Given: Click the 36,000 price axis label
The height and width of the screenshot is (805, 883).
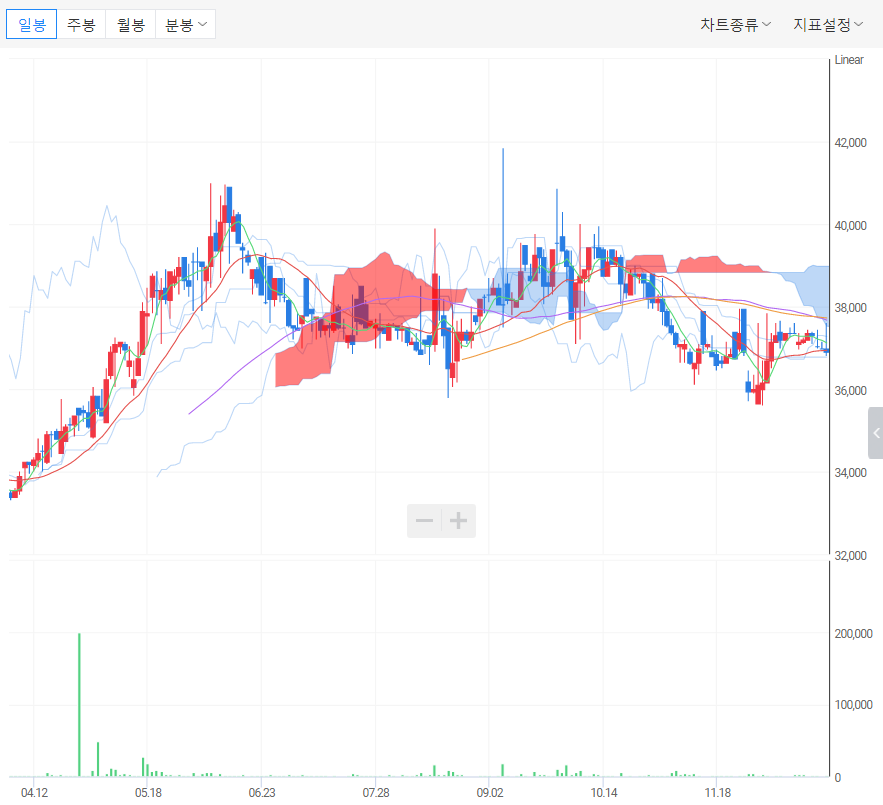Looking at the screenshot, I should 850,390.
